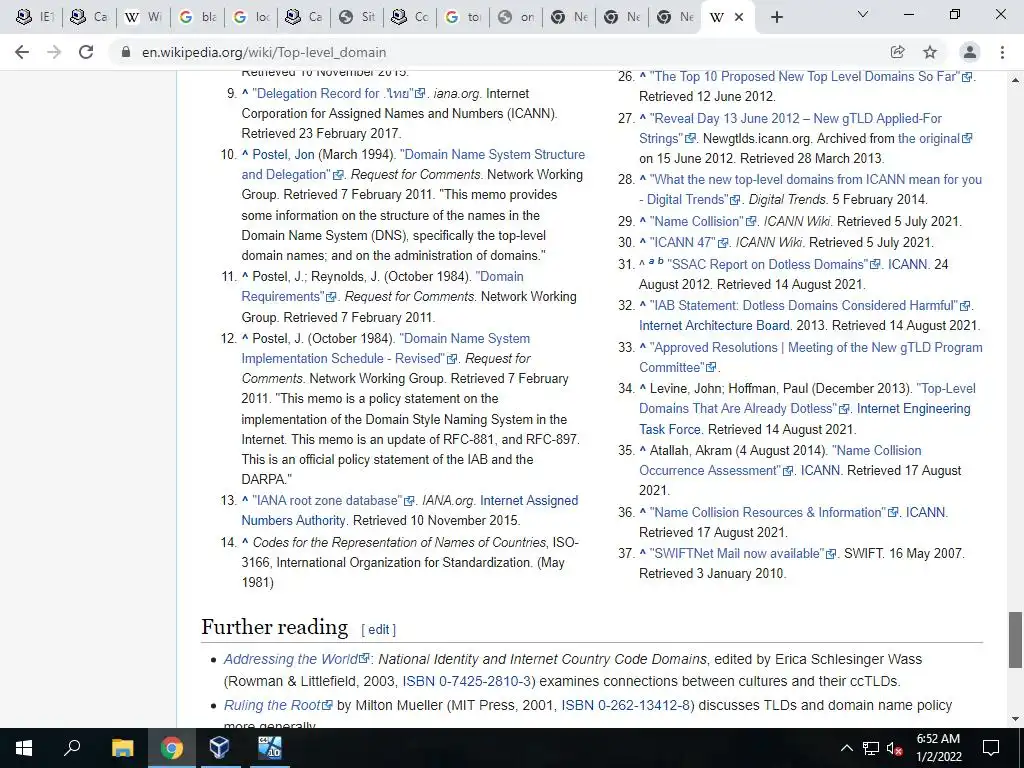This screenshot has height=768, width=1024.
Task: Switch to the first tab labeled IE
Action: tap(35, 18)
